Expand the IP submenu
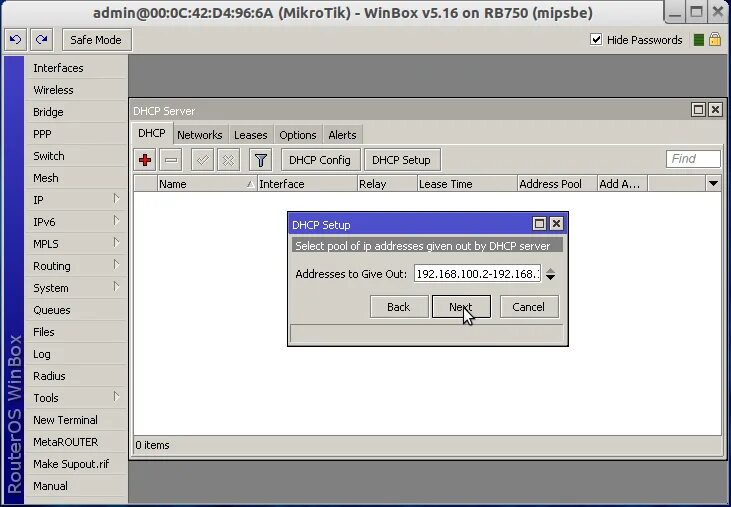The image size is (731, 507). (x=116, y=199)
